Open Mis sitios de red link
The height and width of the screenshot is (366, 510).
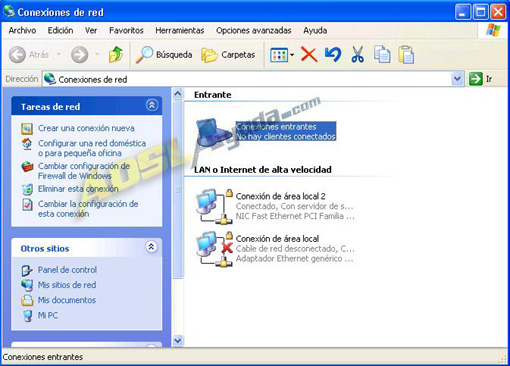pos(67,285)
